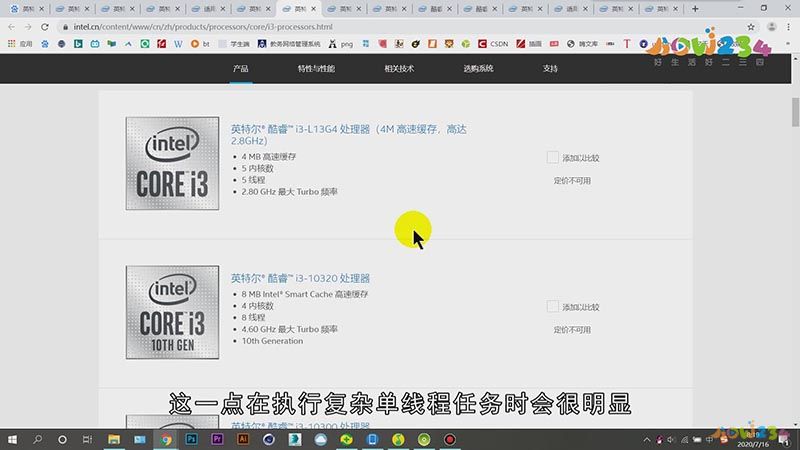Click the Core i3 10th Gen badge thumbnail
Image resolution: width=800 pixels, height=450 pixels.
[x=172, y=312]
